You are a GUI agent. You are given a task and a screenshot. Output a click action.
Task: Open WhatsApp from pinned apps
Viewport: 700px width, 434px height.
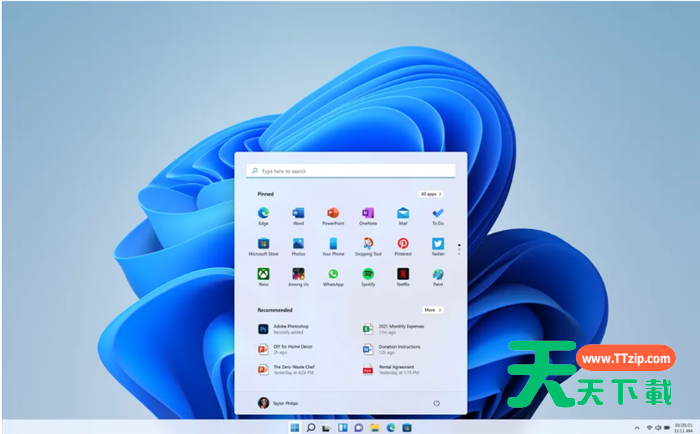click(x=333, y=277)
